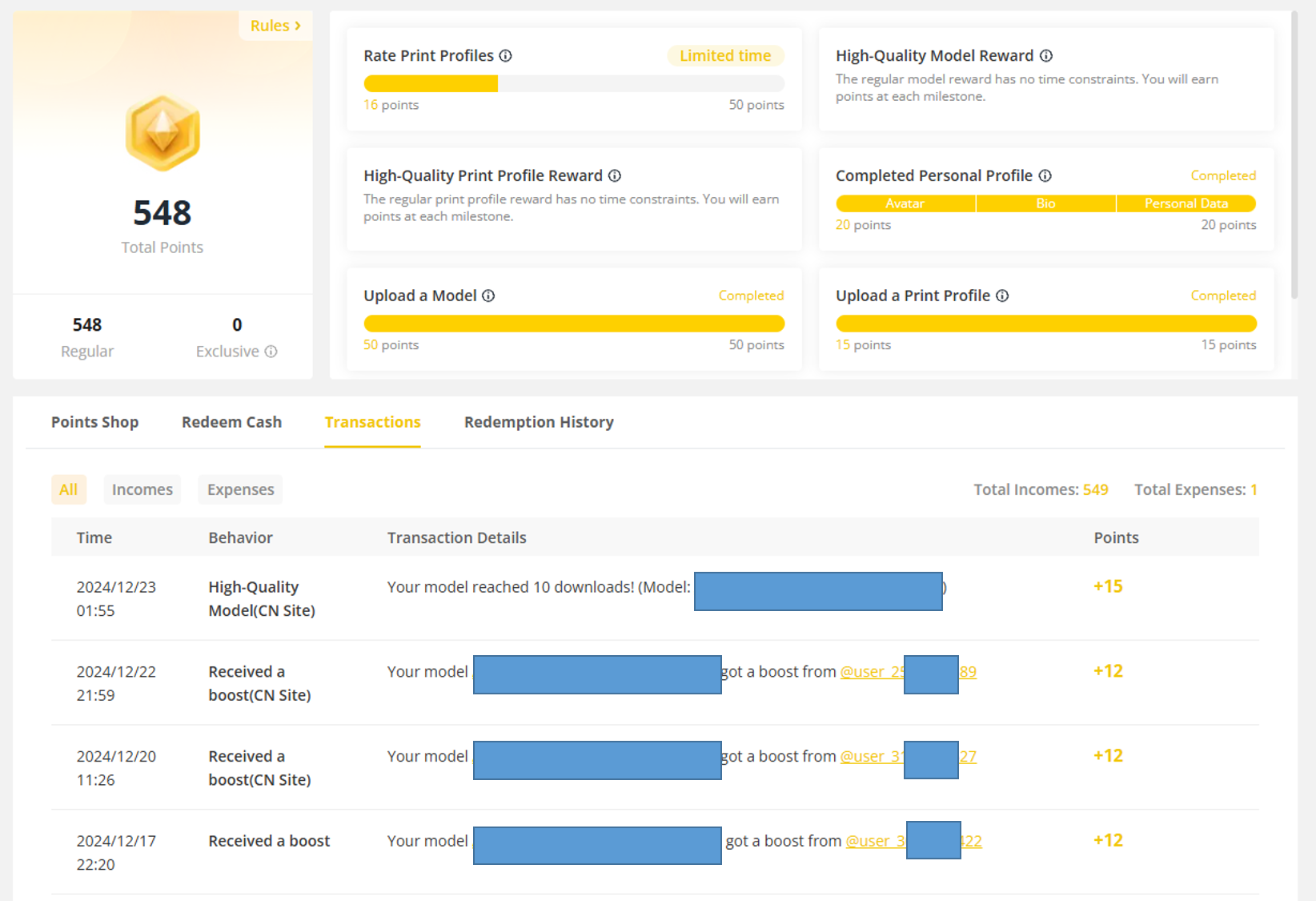Show info for Completed Personal Profile
Screen dimensions: 1316x901
[x=1045, y=176]
